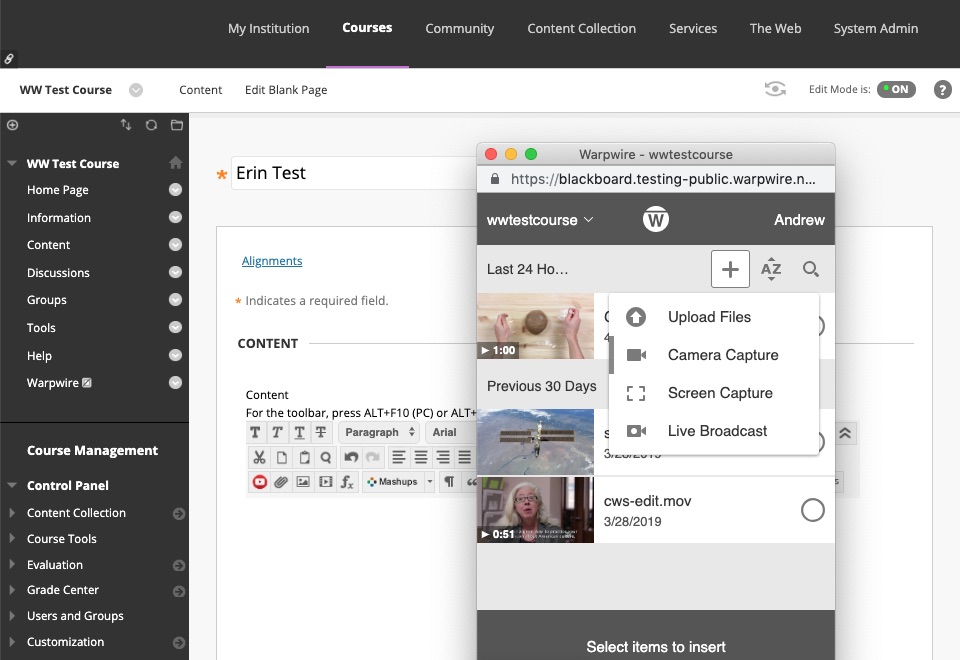Choose Live Broadcast option

(714, 431)
